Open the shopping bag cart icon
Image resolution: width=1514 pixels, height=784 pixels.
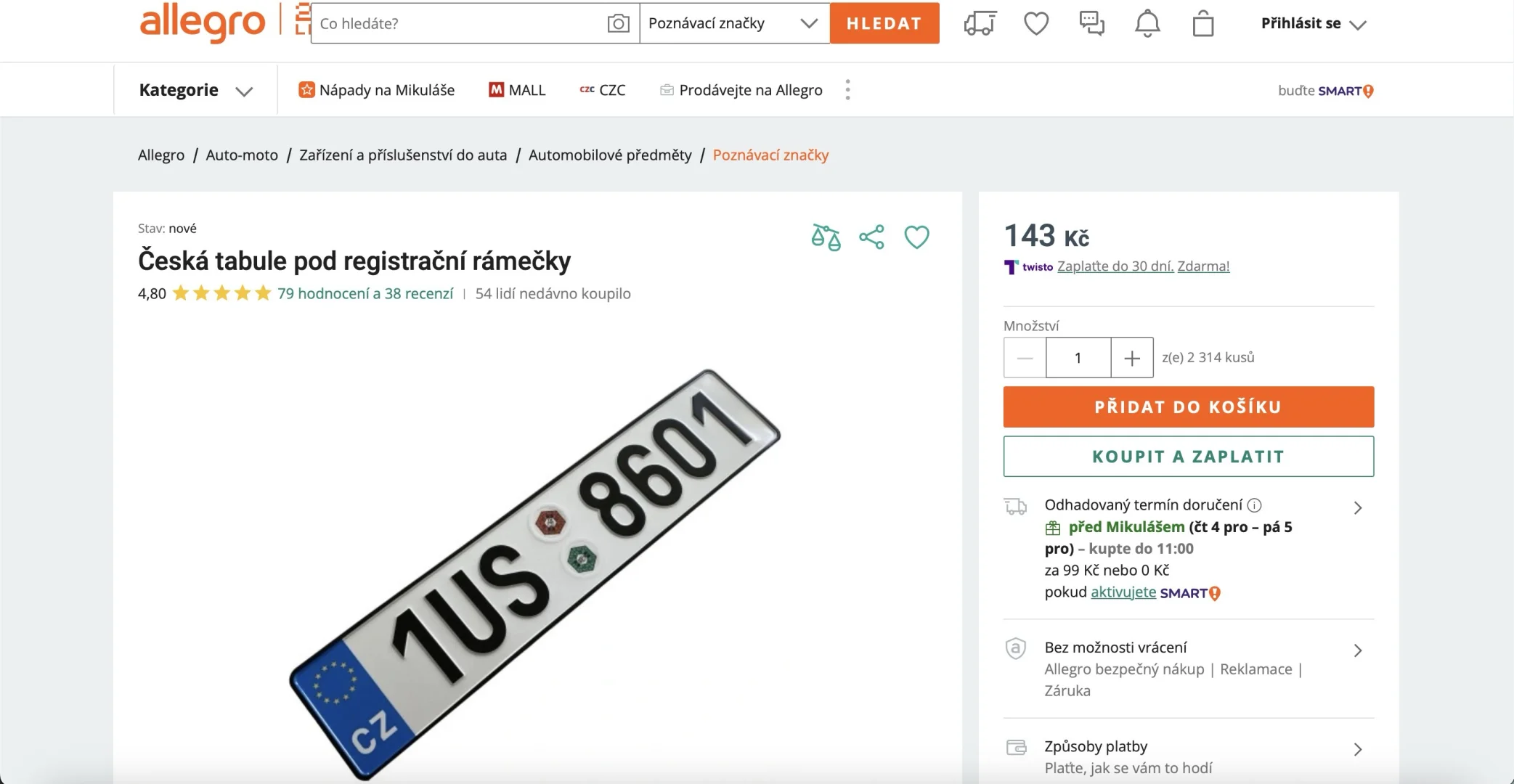click(1203, 23)
